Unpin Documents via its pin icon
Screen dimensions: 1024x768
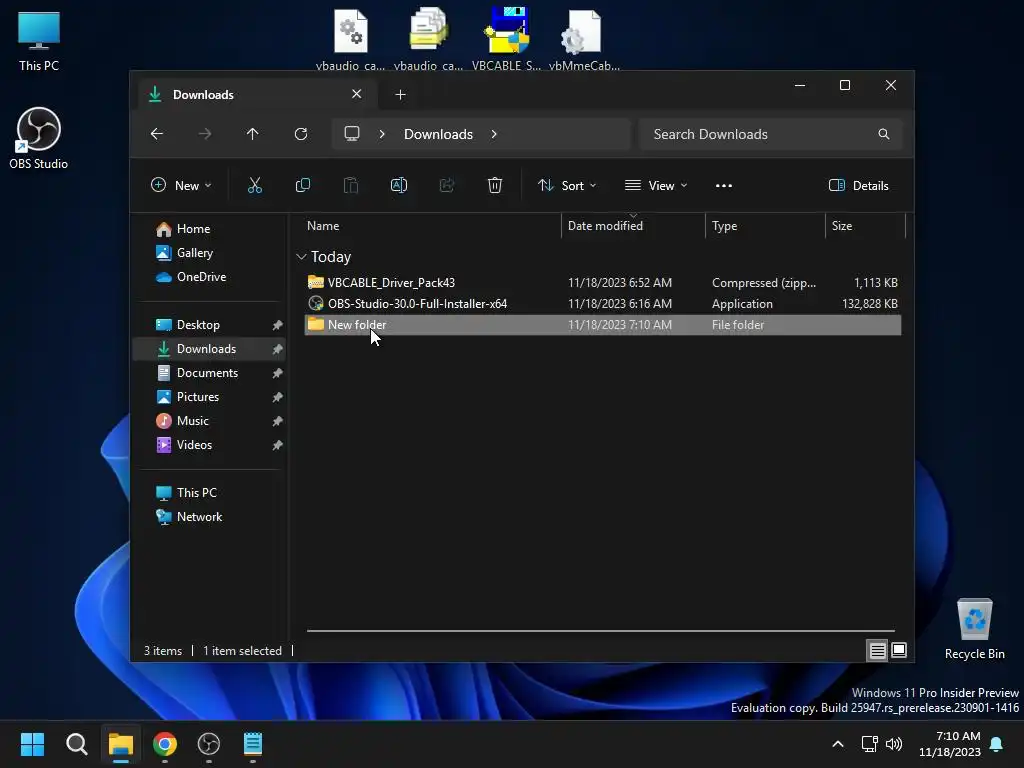pos(278,373)
